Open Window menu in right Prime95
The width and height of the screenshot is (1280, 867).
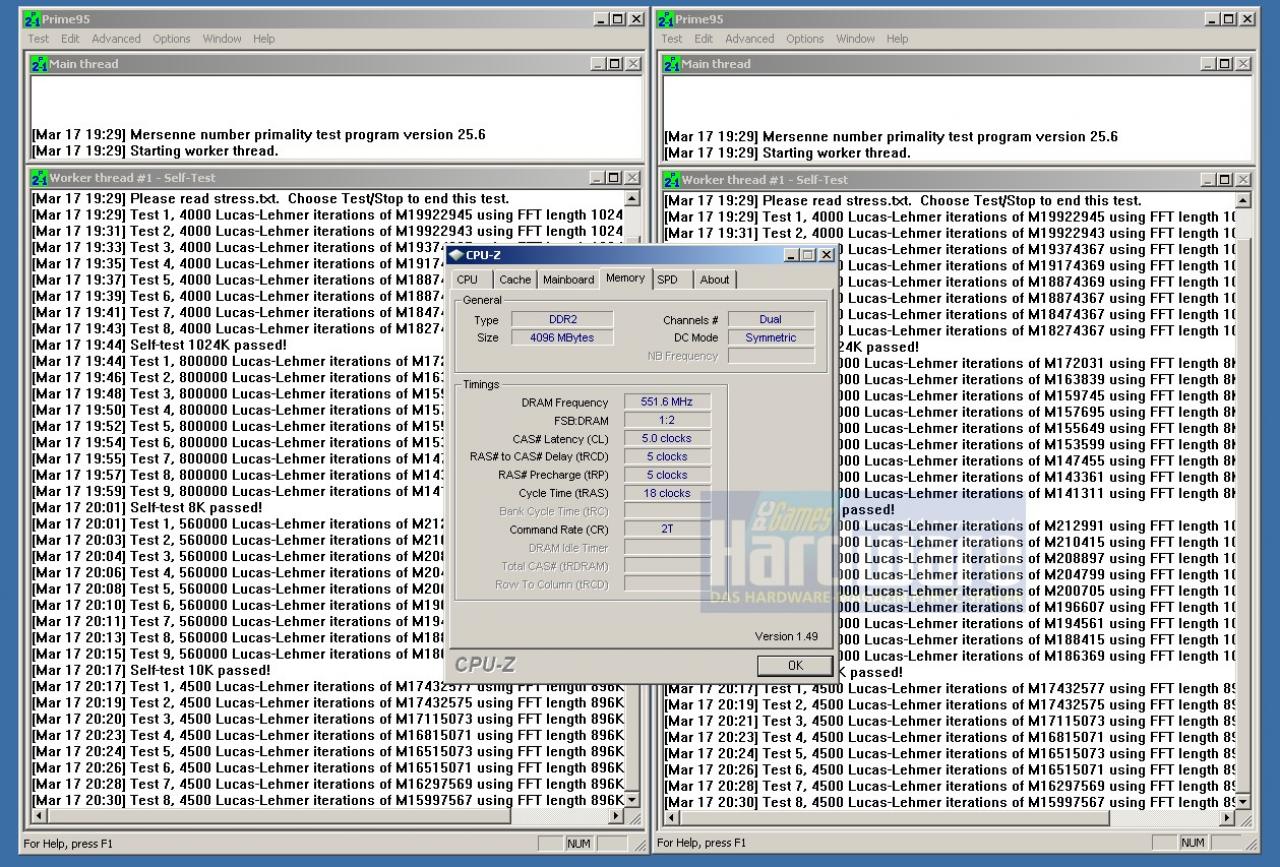(855, 39)
